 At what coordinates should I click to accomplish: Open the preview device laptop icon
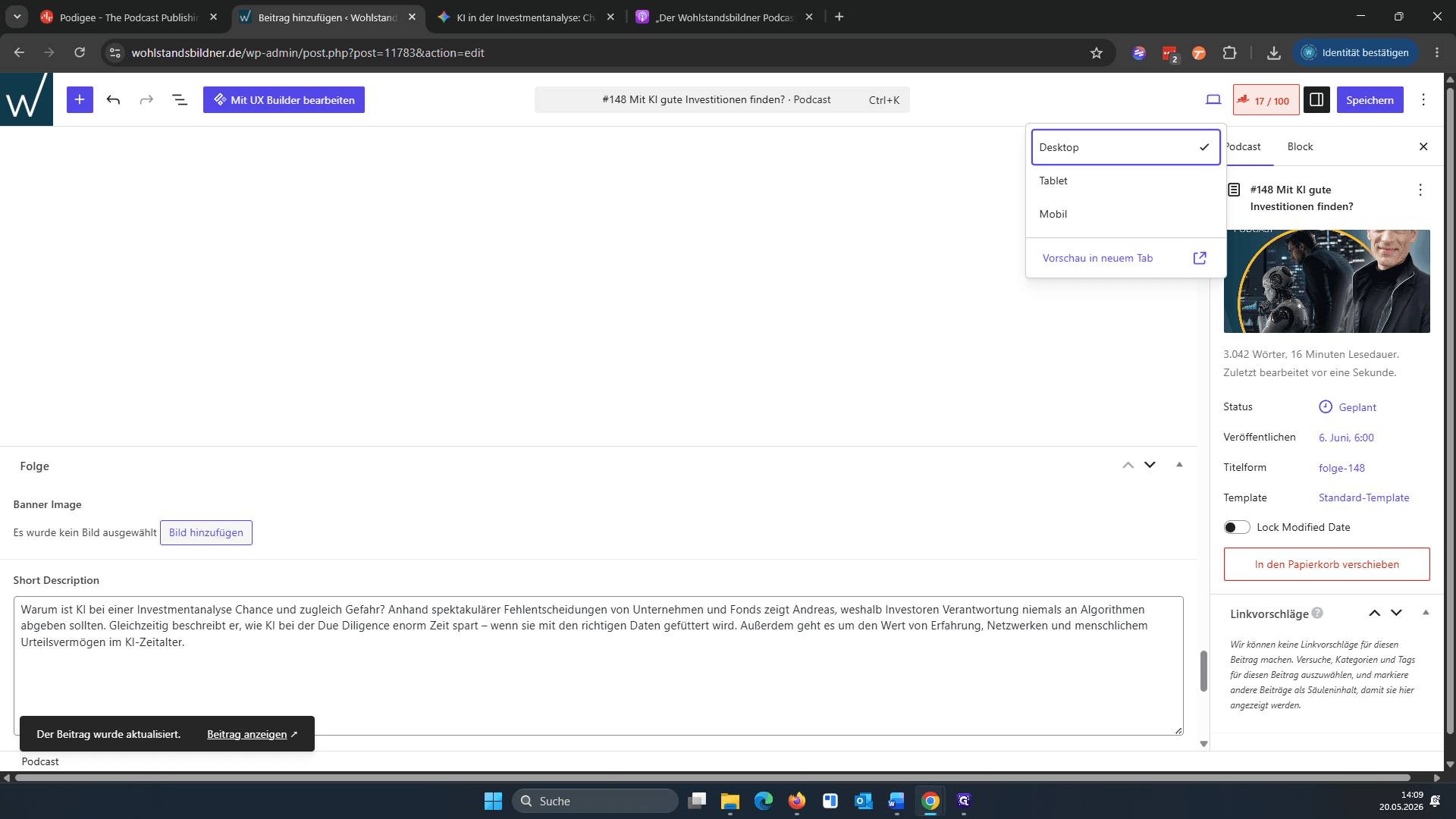1213,99
